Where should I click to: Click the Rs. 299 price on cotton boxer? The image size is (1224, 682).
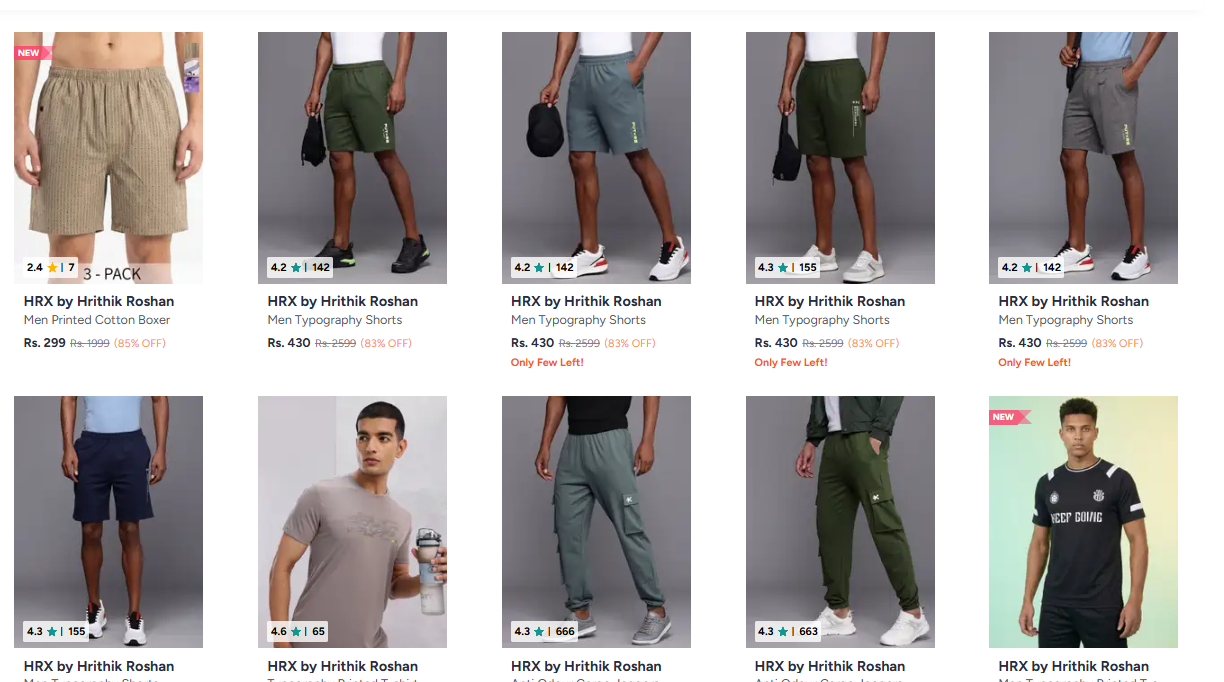tap(45, 343)
